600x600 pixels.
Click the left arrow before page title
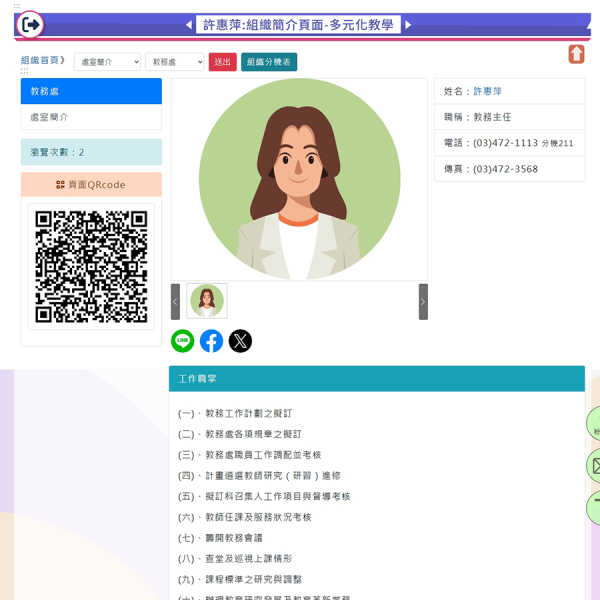pos(189,25)
